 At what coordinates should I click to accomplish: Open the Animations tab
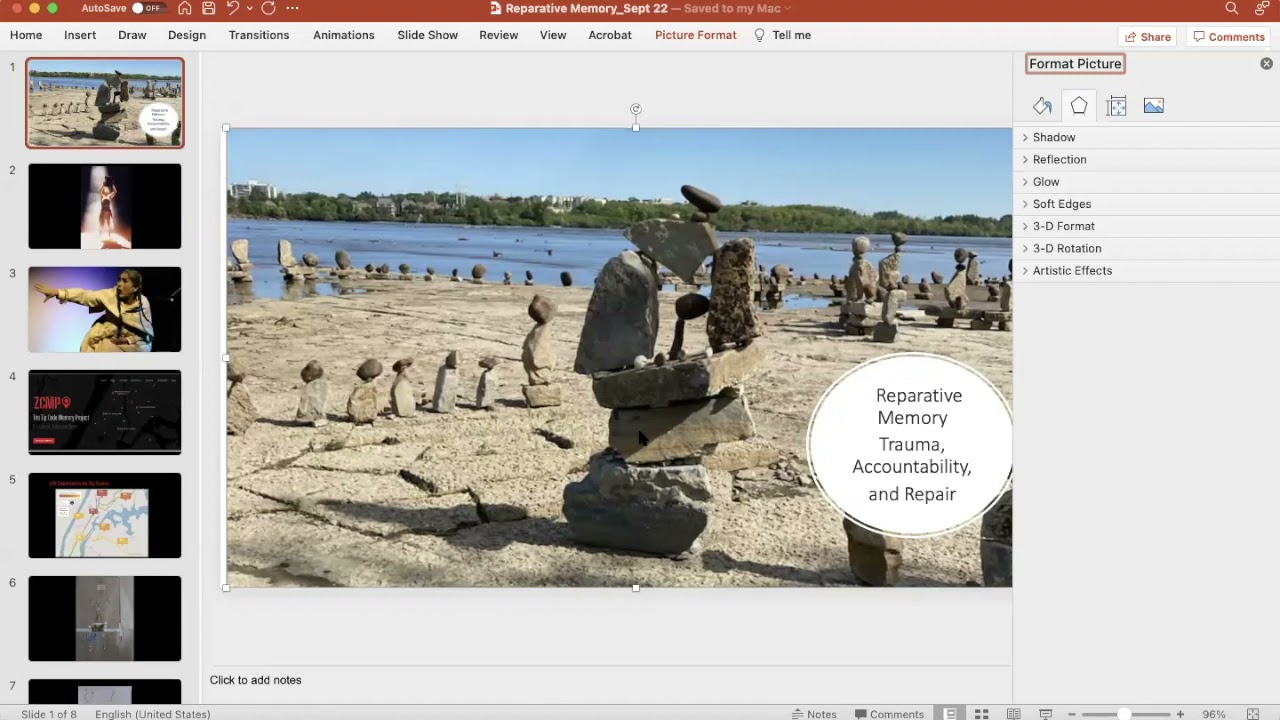pos(343,35)
